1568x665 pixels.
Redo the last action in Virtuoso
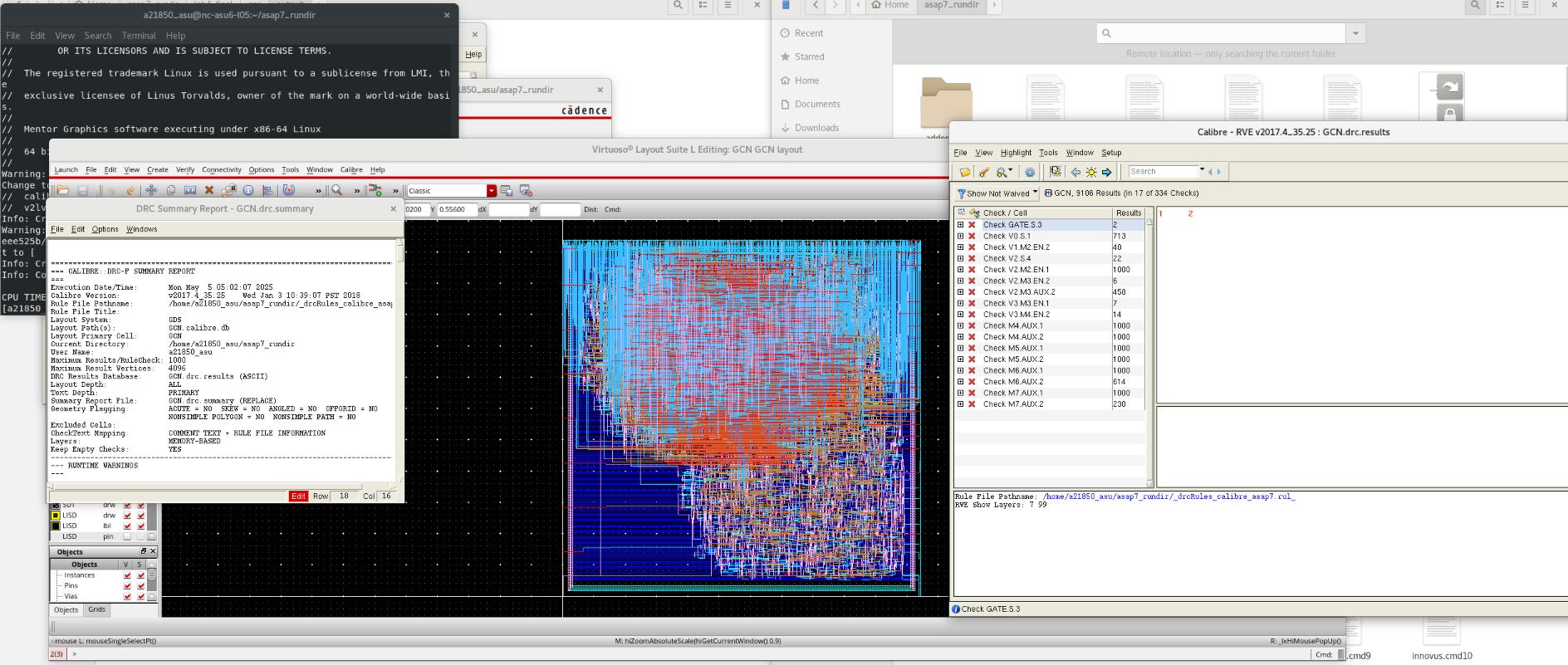point(130,190)
